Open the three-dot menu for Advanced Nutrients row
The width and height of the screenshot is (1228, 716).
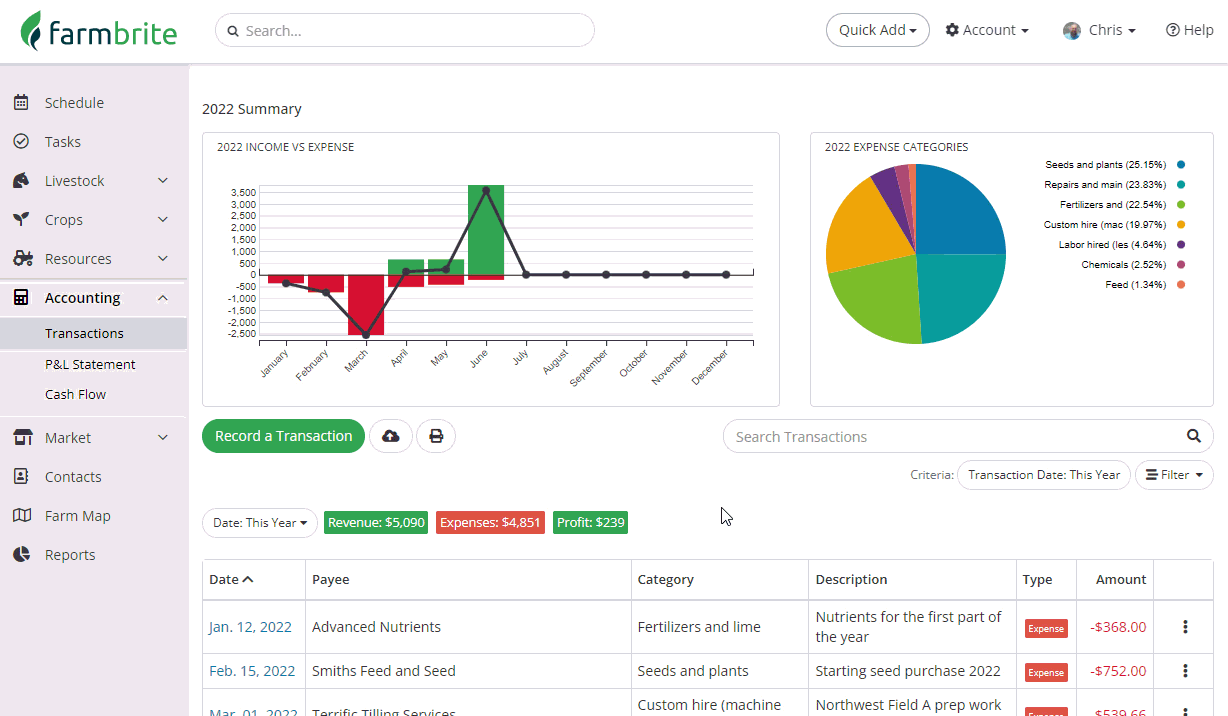[x=1185, y=627]
